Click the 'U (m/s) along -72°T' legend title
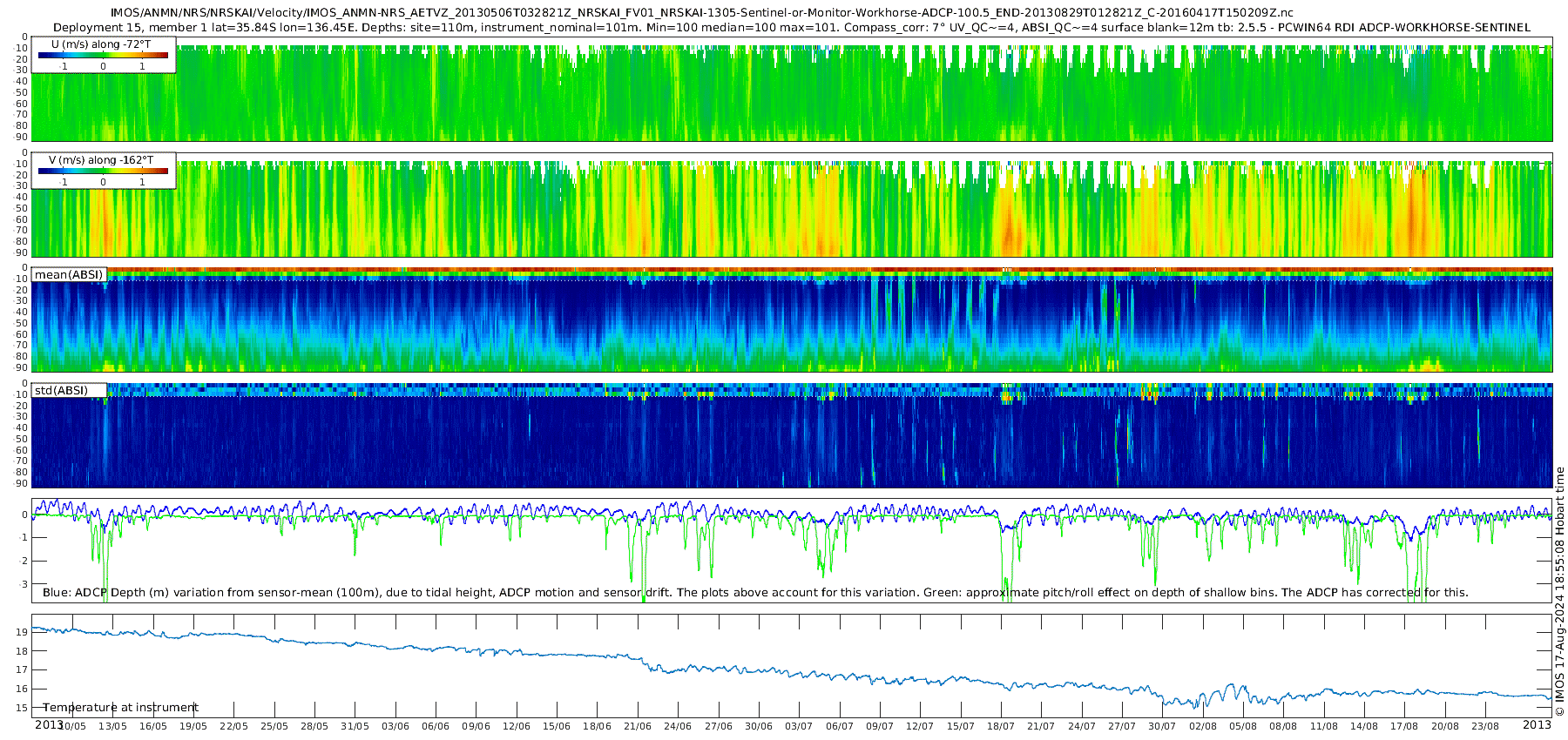This screenshot has width=1568, height=740. 101,44
